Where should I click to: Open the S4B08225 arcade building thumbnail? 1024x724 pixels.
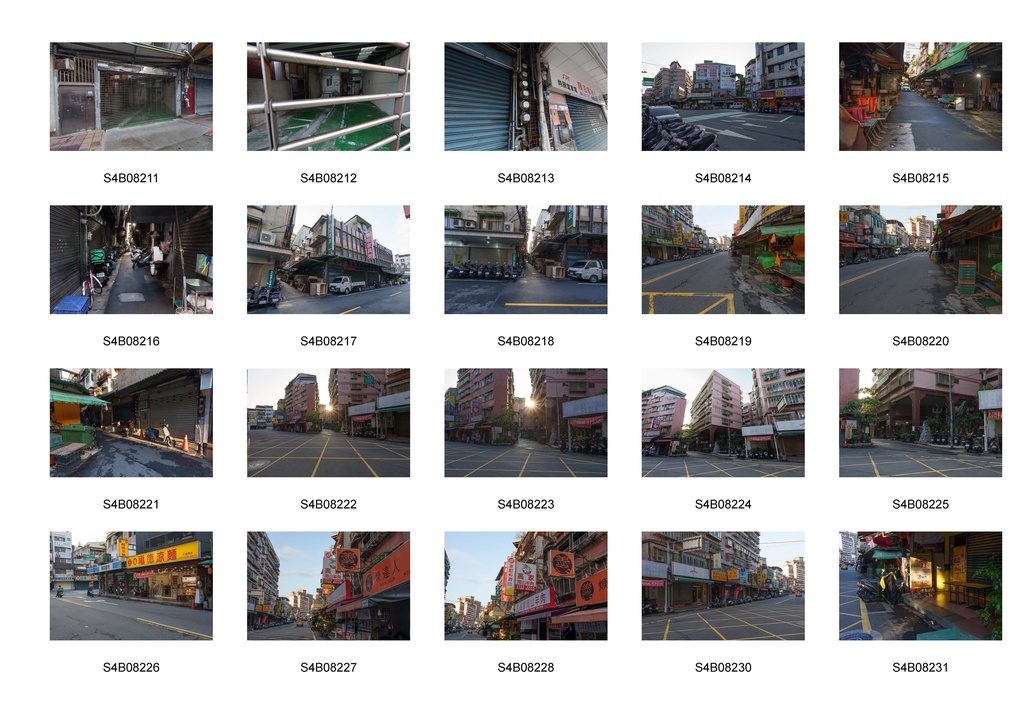(x=920, y=422)
